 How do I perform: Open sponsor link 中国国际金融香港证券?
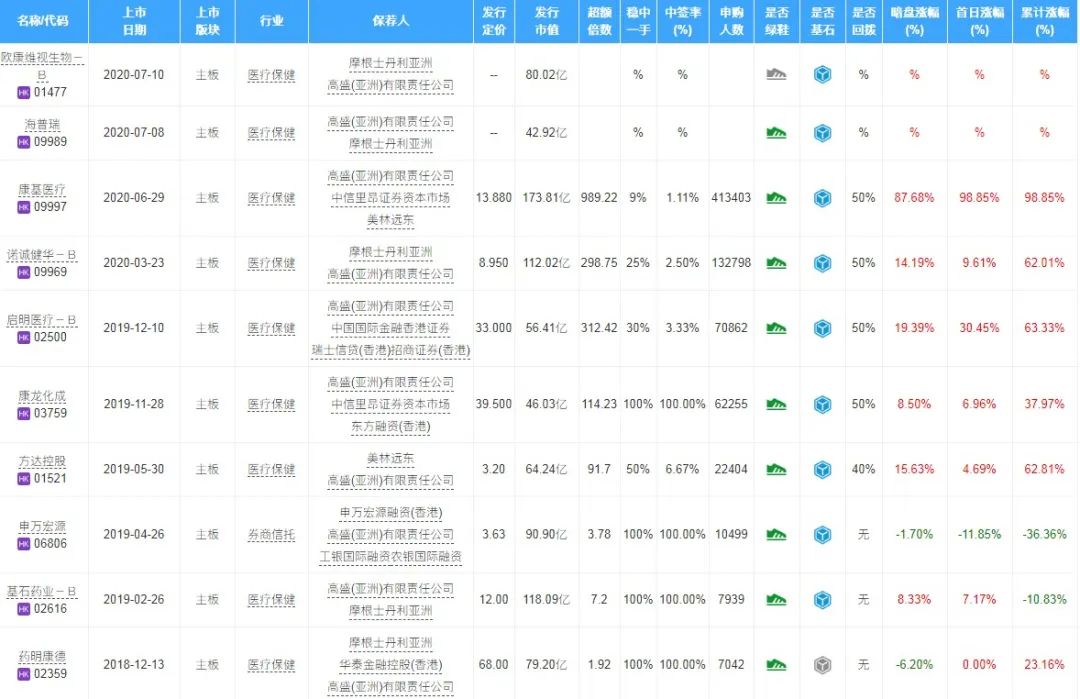391,328
